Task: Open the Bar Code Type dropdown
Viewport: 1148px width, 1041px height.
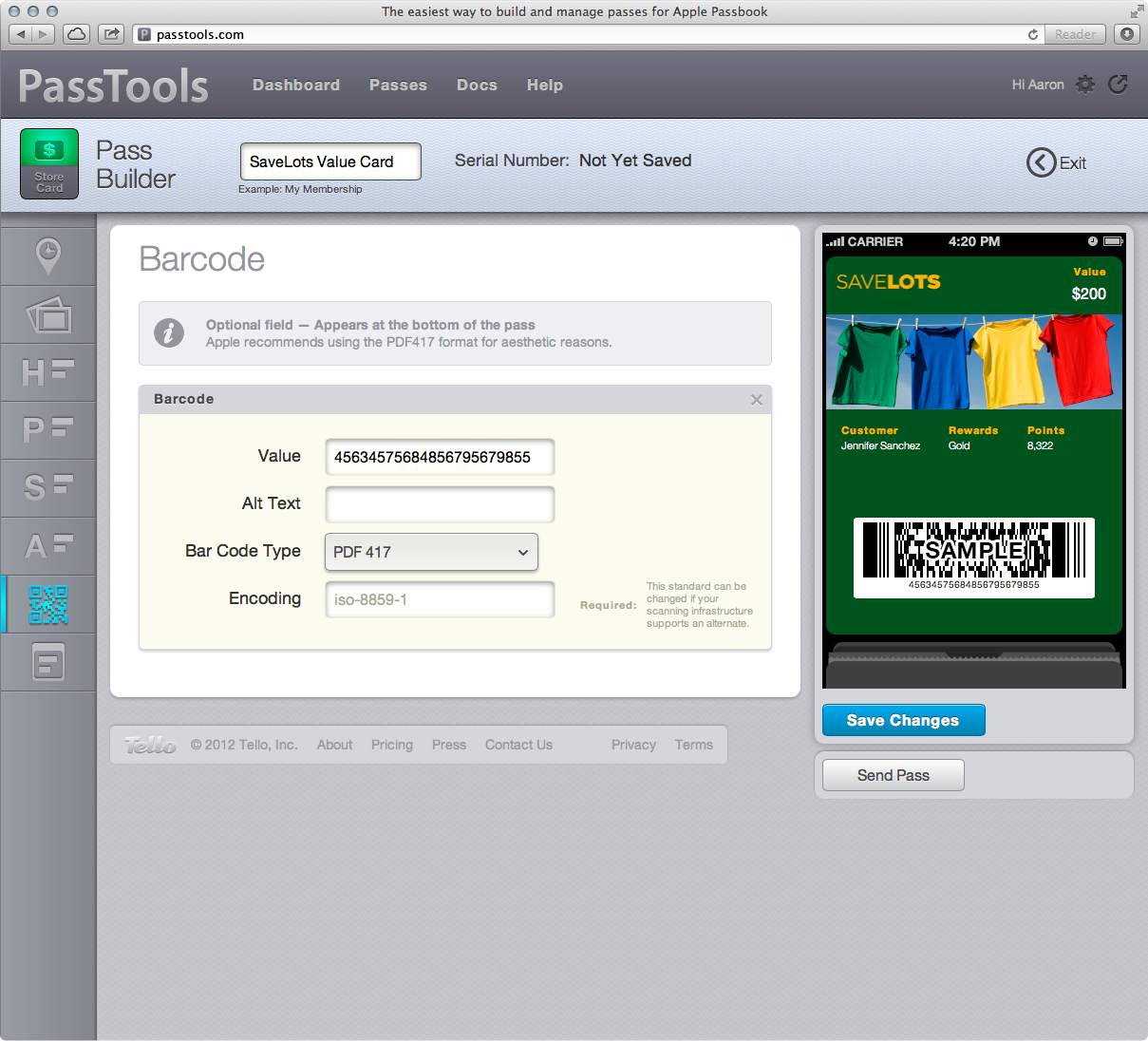Action: point(431,552)
